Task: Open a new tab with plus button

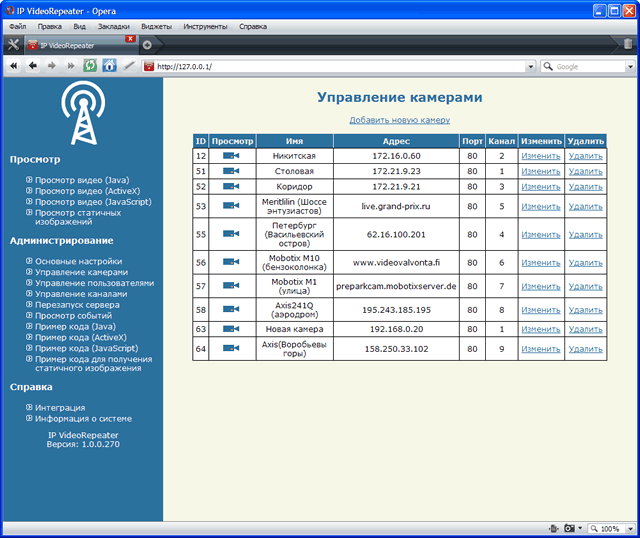Action: pos(147,45)
